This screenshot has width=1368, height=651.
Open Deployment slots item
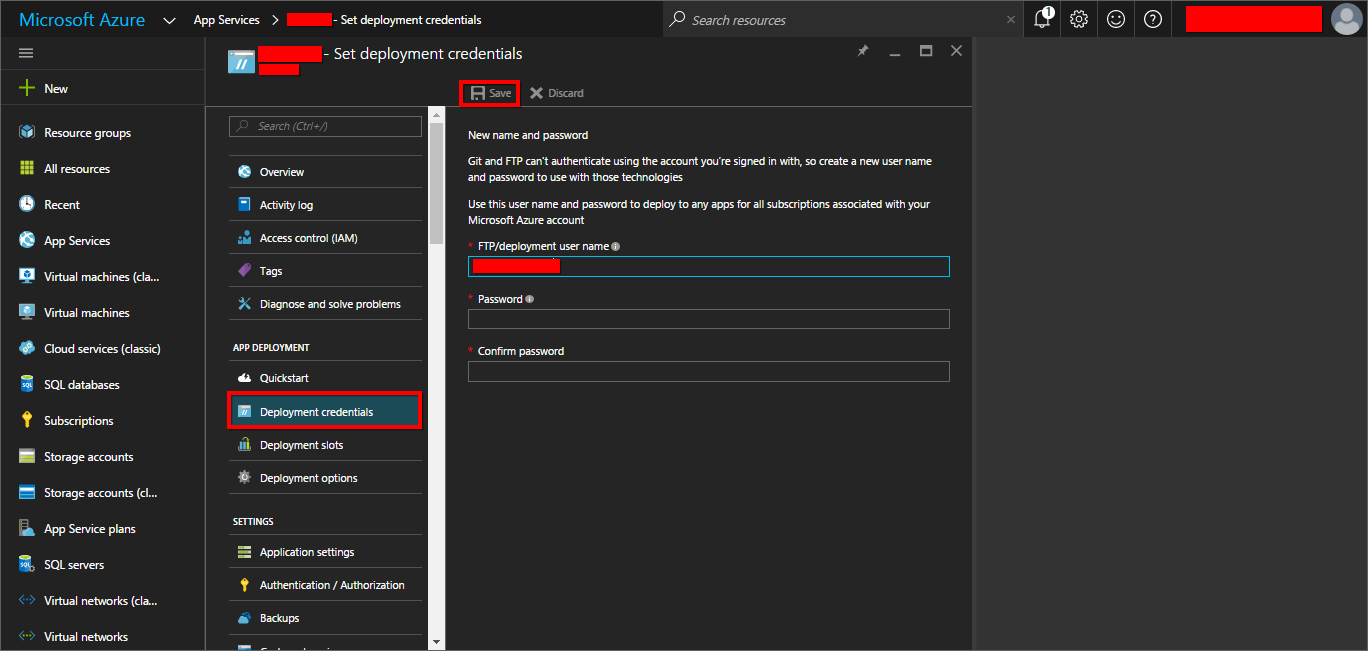pyautogui.click(x=325, y=445)
